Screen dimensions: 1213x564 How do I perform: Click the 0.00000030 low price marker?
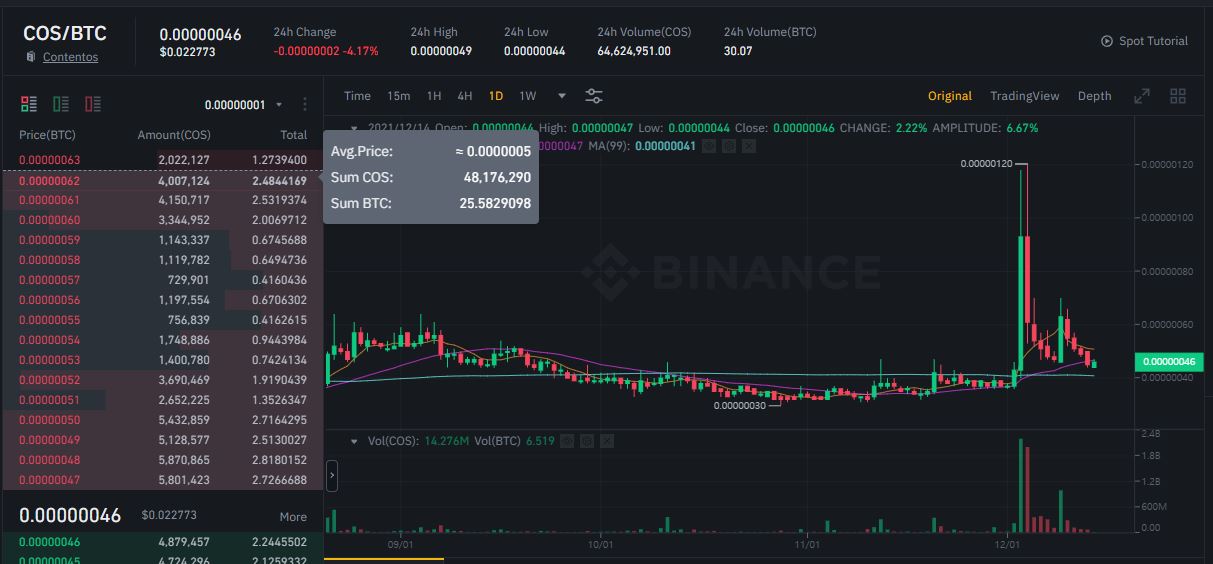coord(740,405)
